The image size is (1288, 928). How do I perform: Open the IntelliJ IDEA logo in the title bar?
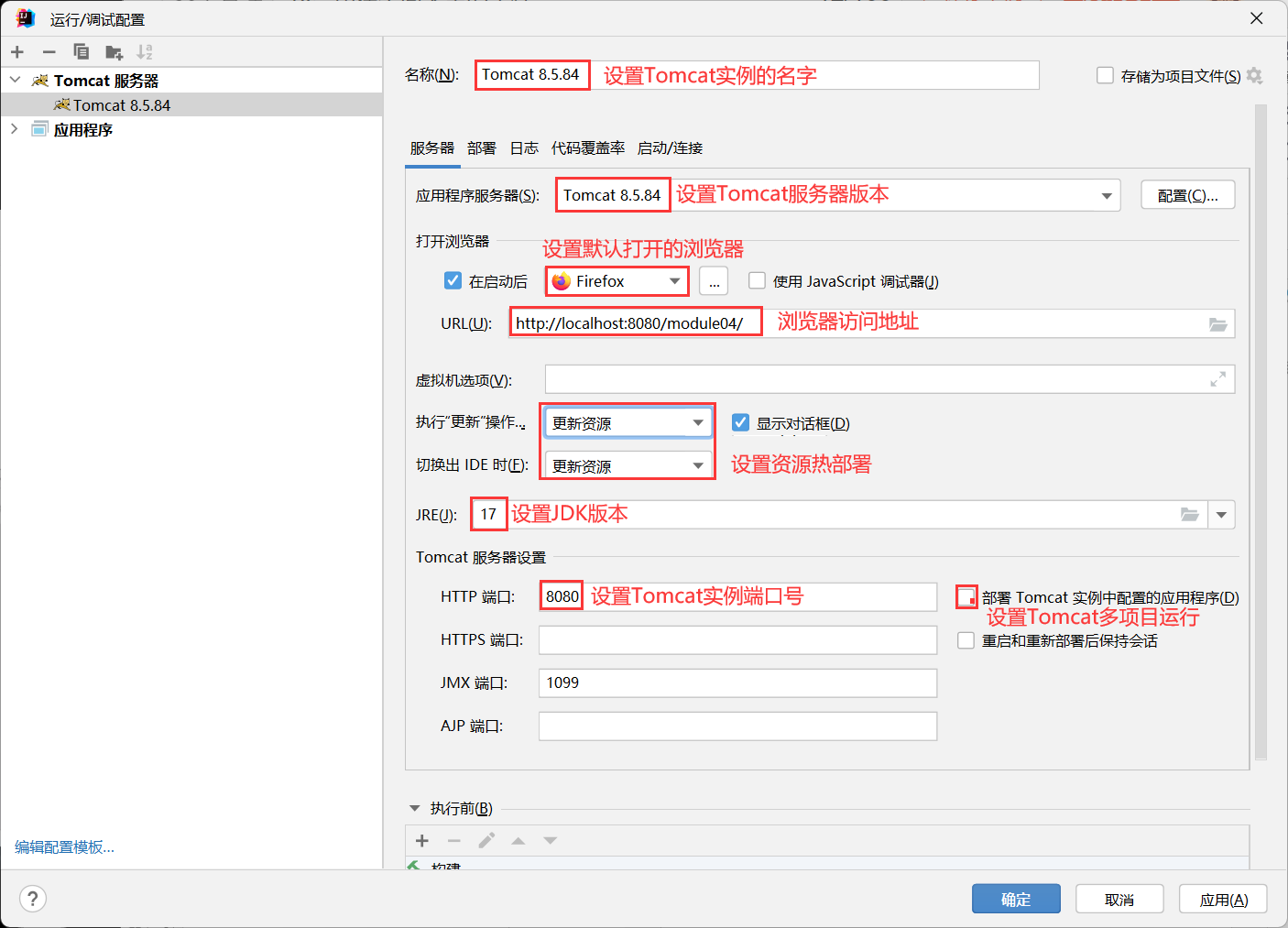pos(26,18)
